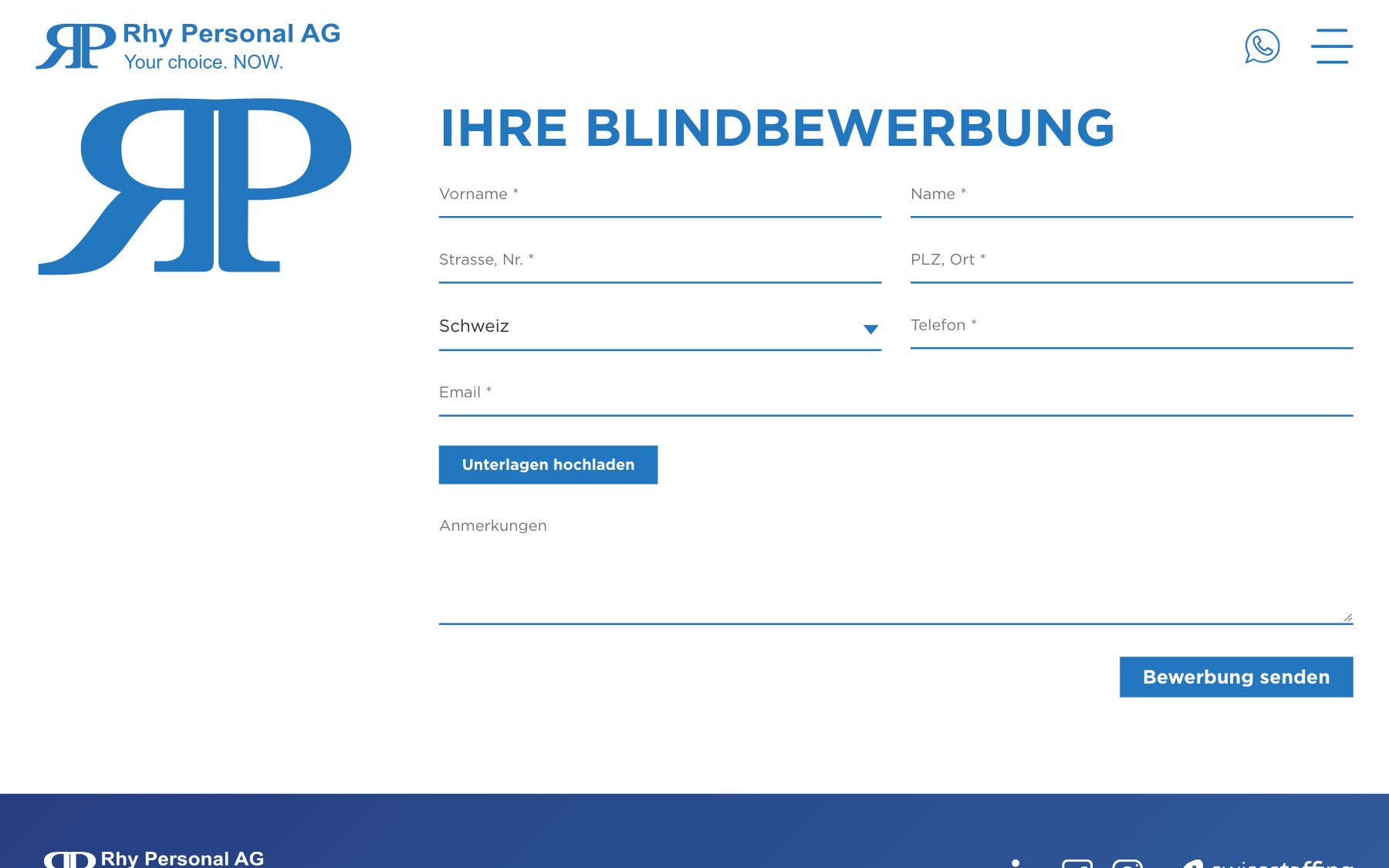Focus the Telefon input field
This screenshot has width=1389, height=868.
point(1131,326)
